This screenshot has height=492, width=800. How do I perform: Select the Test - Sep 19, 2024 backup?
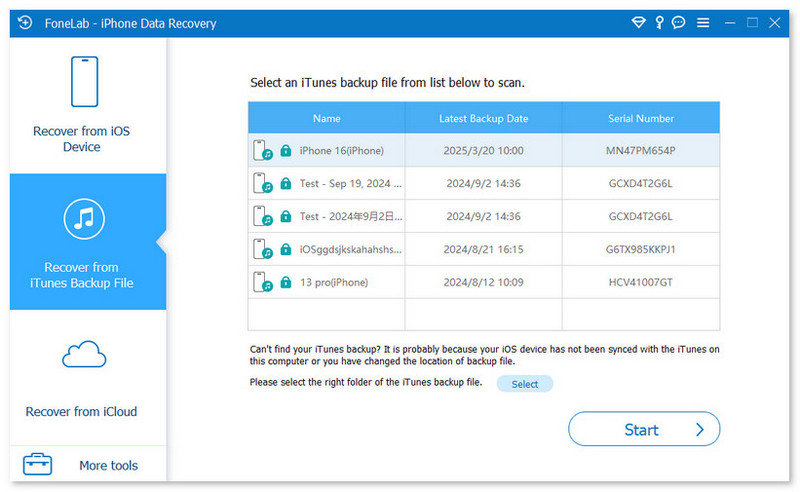(351, 184)
